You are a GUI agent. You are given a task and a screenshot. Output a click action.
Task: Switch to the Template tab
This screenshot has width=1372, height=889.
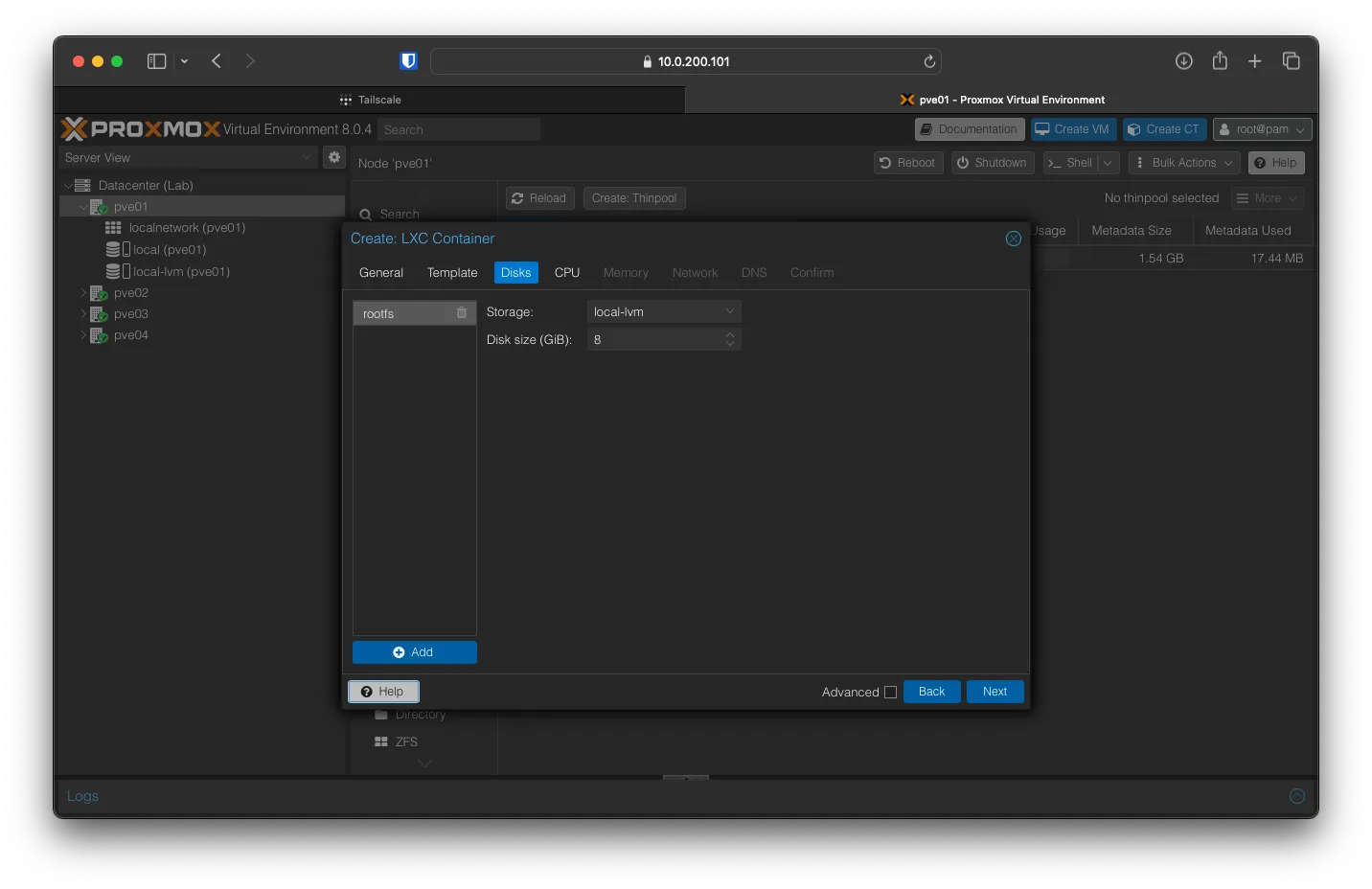click(x=452, y=273)
